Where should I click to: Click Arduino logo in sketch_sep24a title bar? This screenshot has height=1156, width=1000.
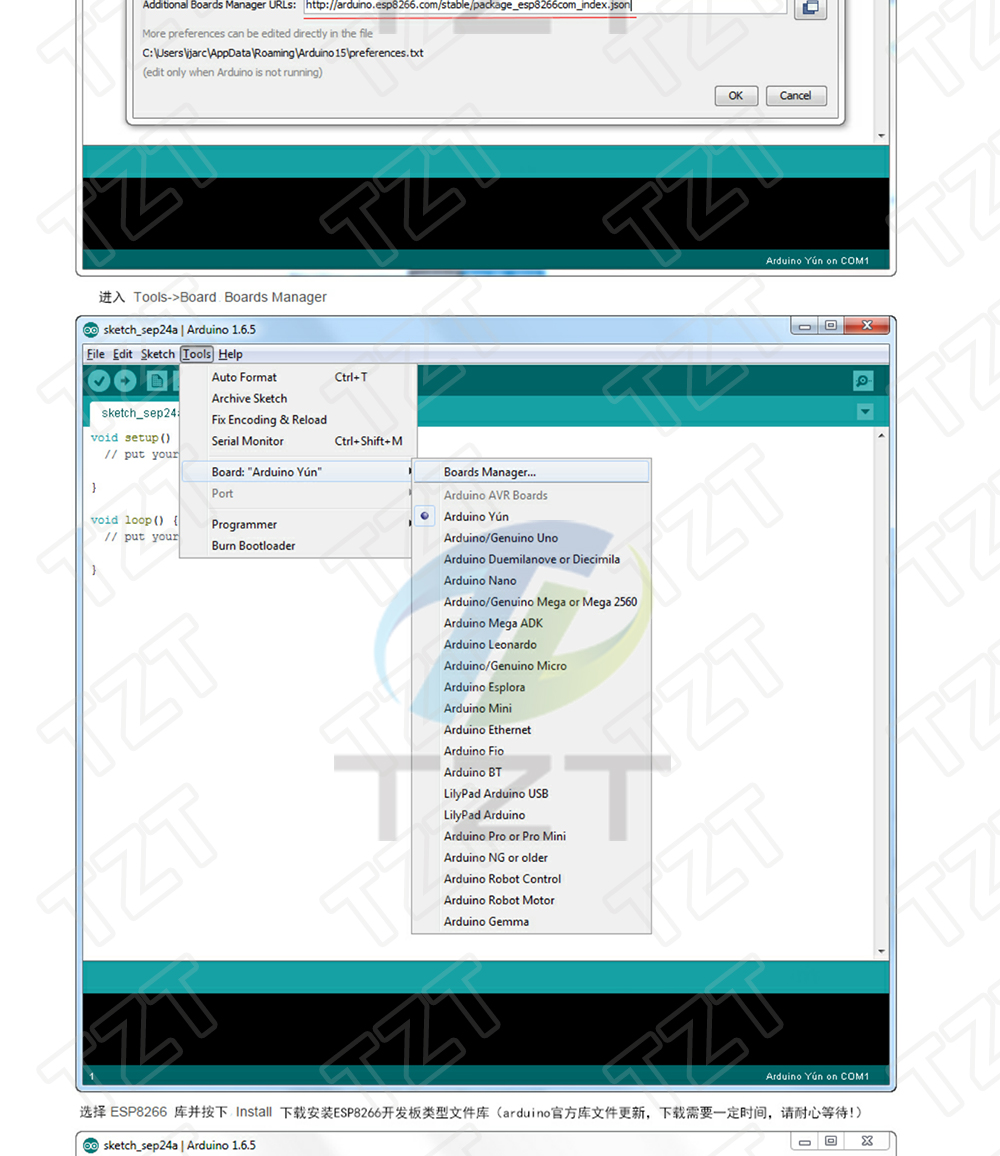point(91,330)
